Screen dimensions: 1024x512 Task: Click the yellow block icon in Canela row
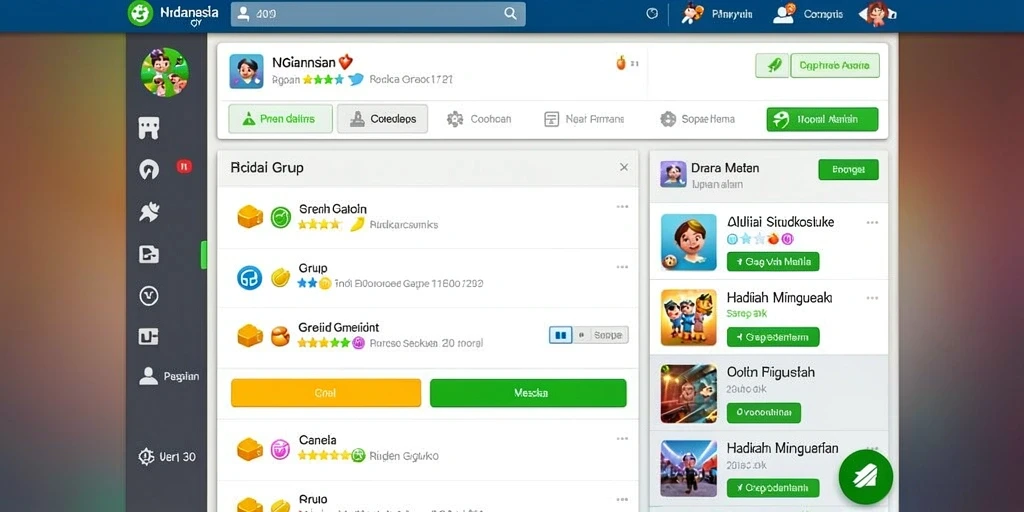pyautogui.click(x=249, y=449)
